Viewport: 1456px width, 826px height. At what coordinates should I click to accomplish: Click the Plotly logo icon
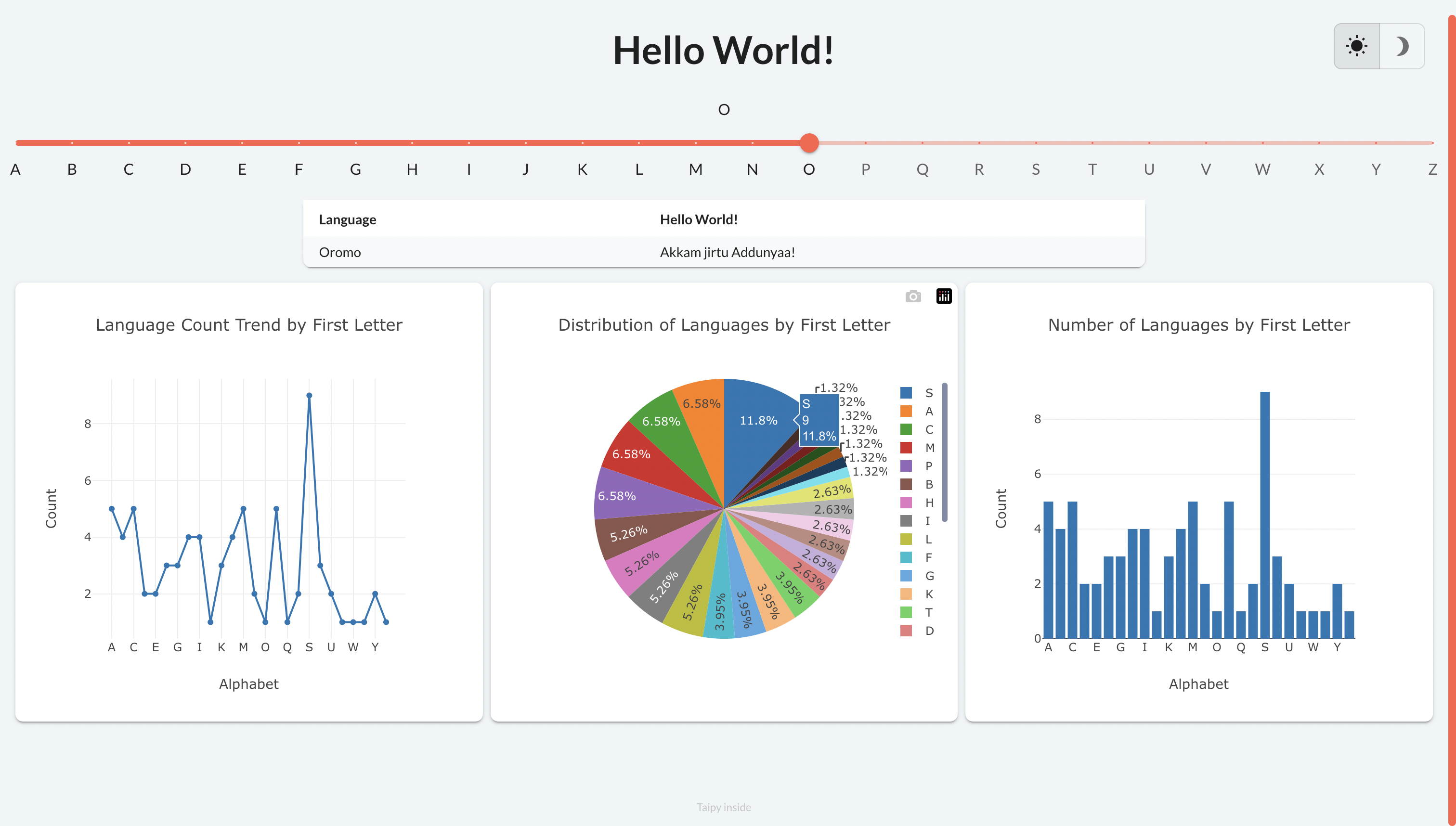coord(944,296)
